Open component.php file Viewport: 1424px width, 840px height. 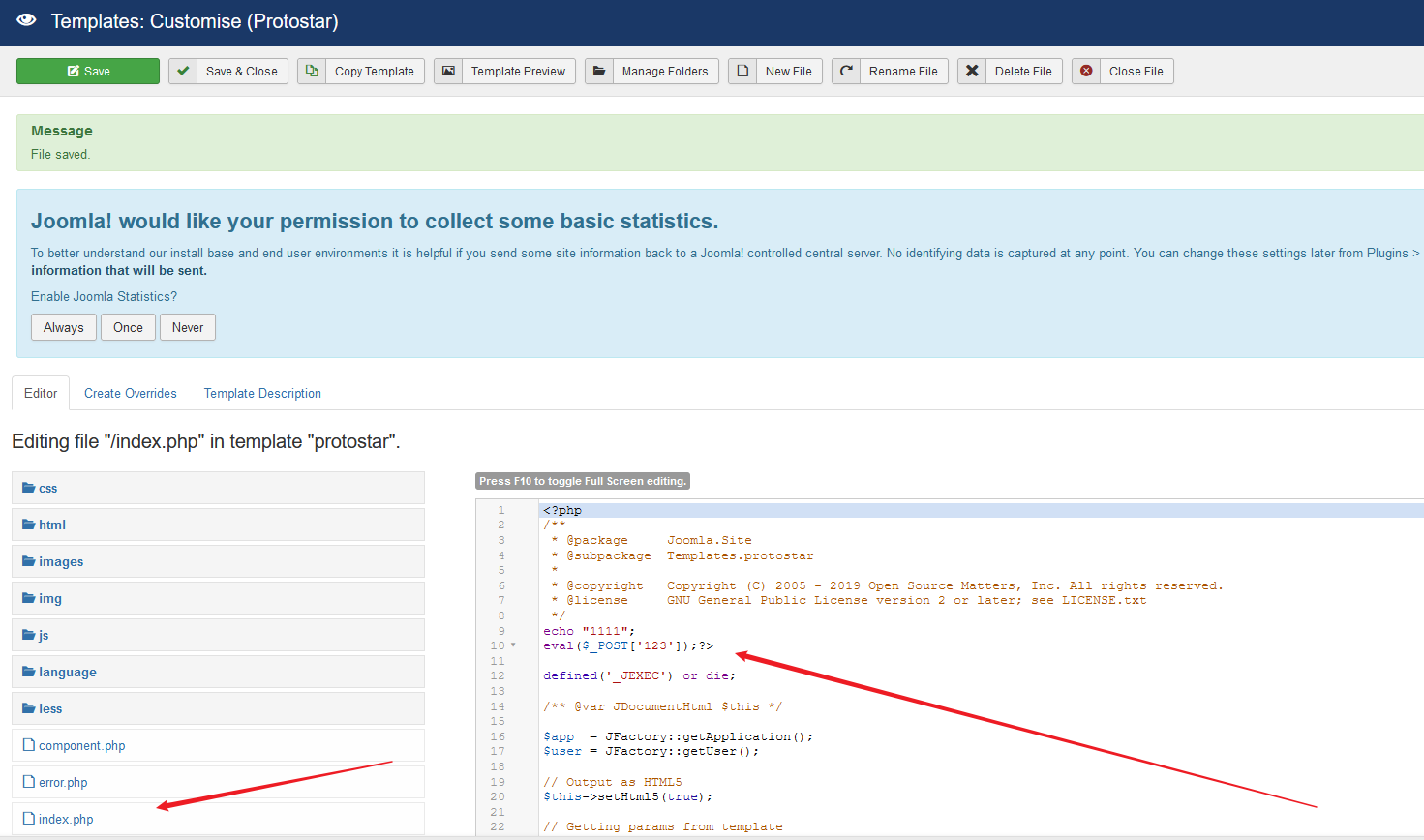coord(218,745)
